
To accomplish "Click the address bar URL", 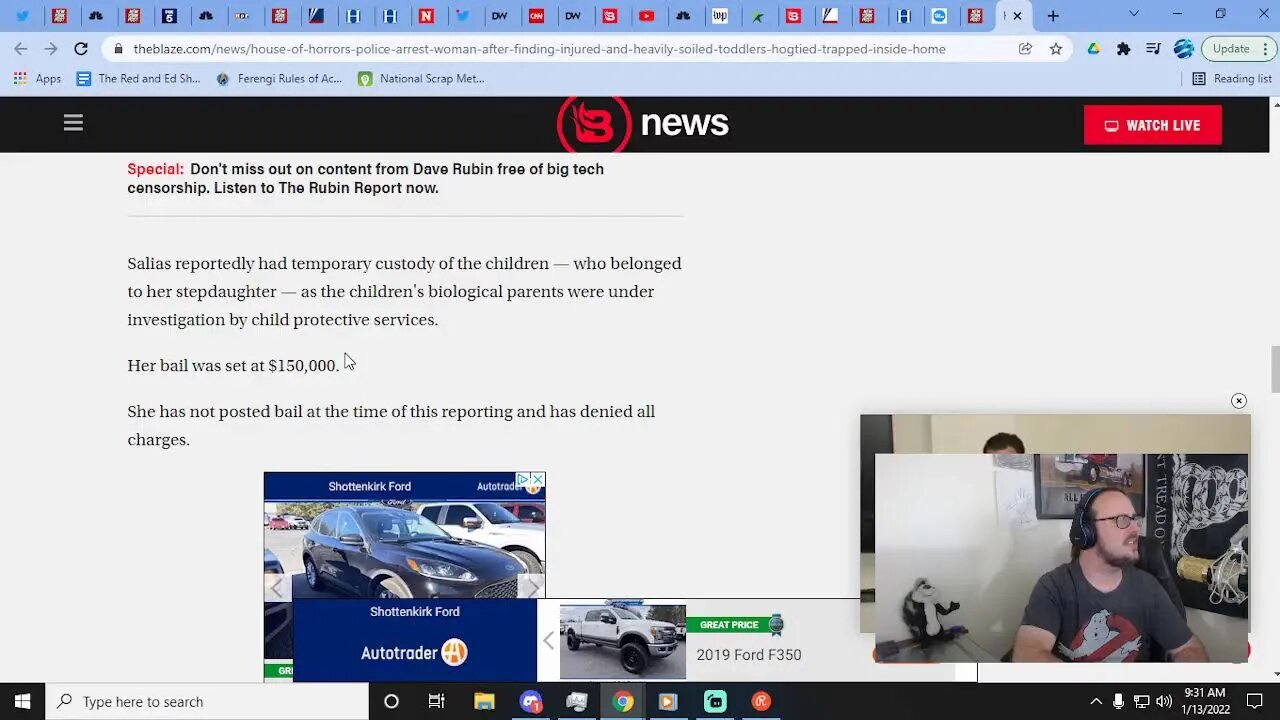I will coord(539,49).
